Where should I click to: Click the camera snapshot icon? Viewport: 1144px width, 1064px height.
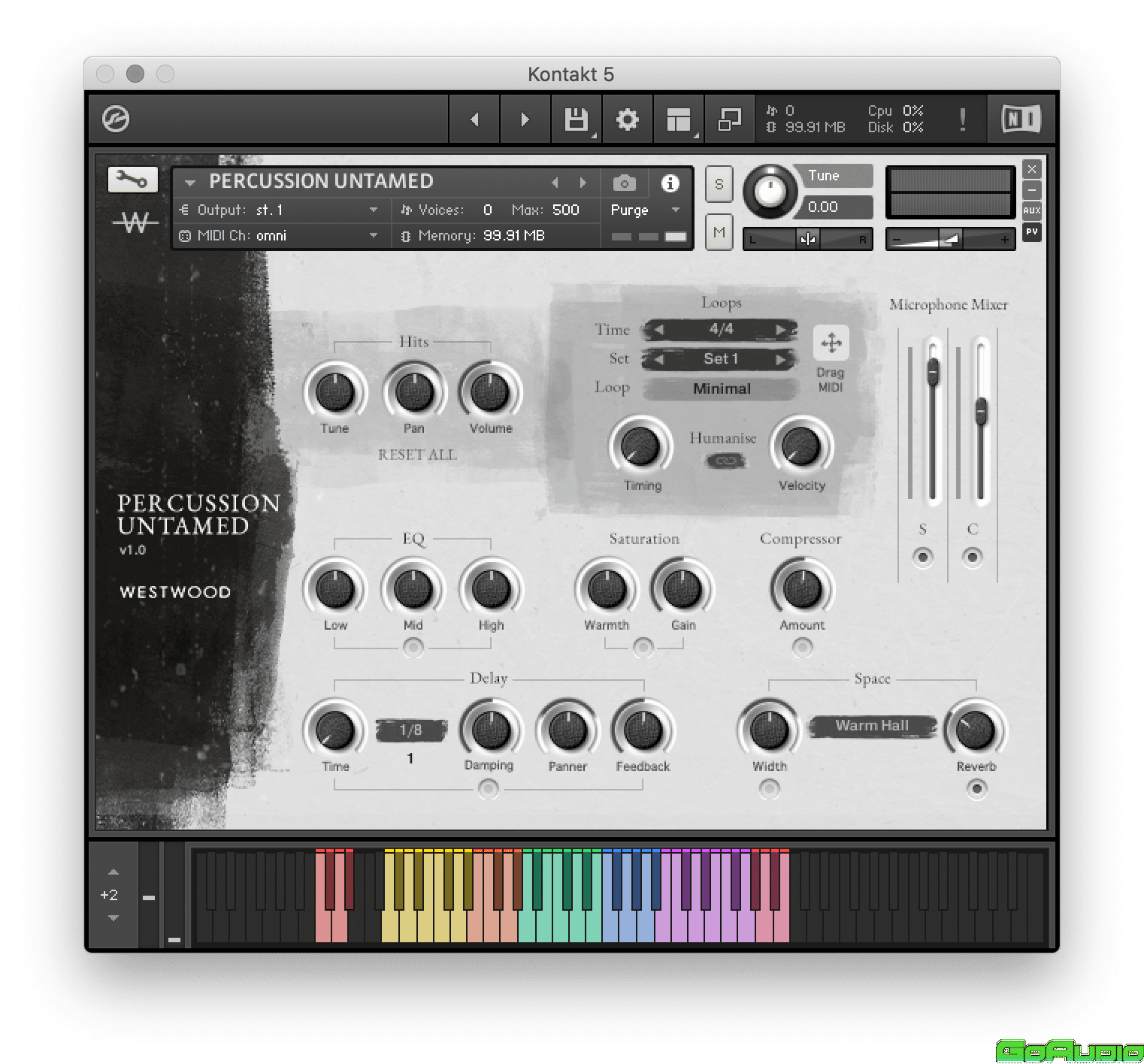[624, 183]
